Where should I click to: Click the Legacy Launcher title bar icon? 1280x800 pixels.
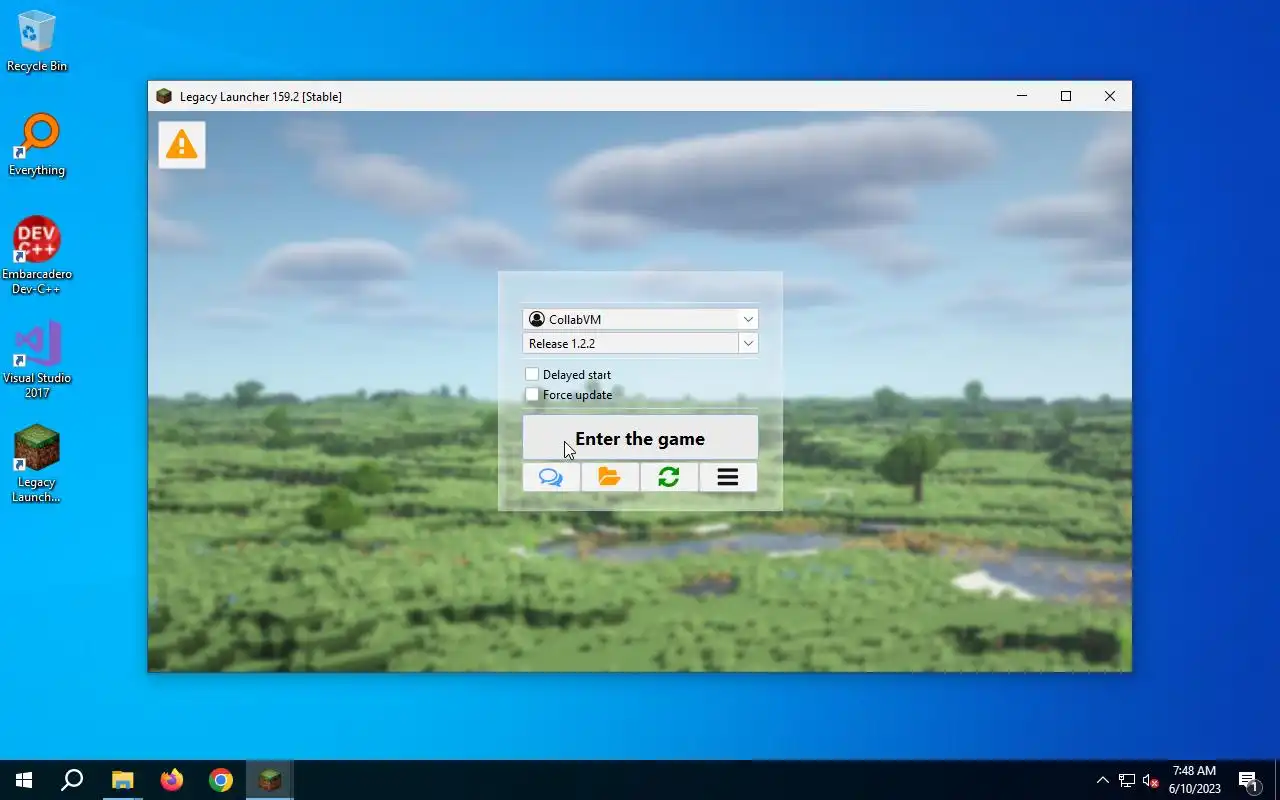tap(164, 96)
